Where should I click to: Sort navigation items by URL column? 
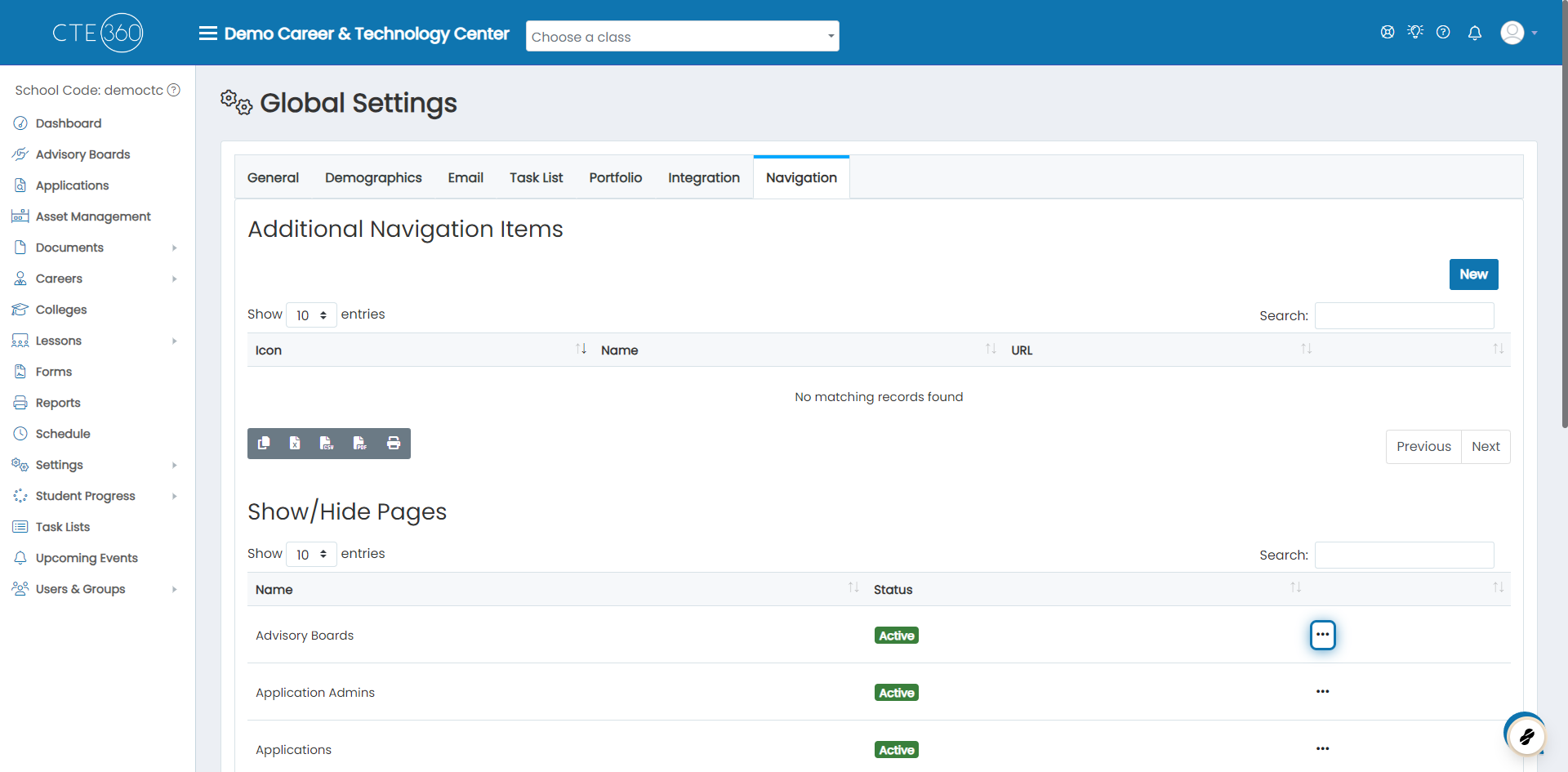point(1160,350)
